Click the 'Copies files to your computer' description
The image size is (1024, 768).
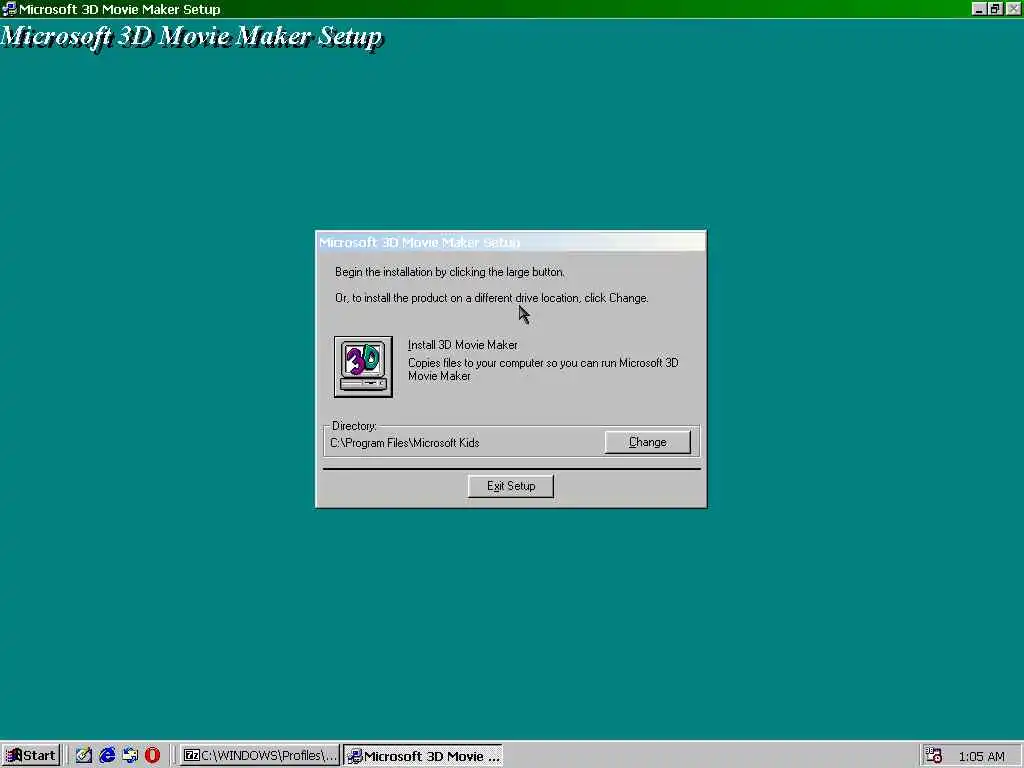(x=543, y=369)
